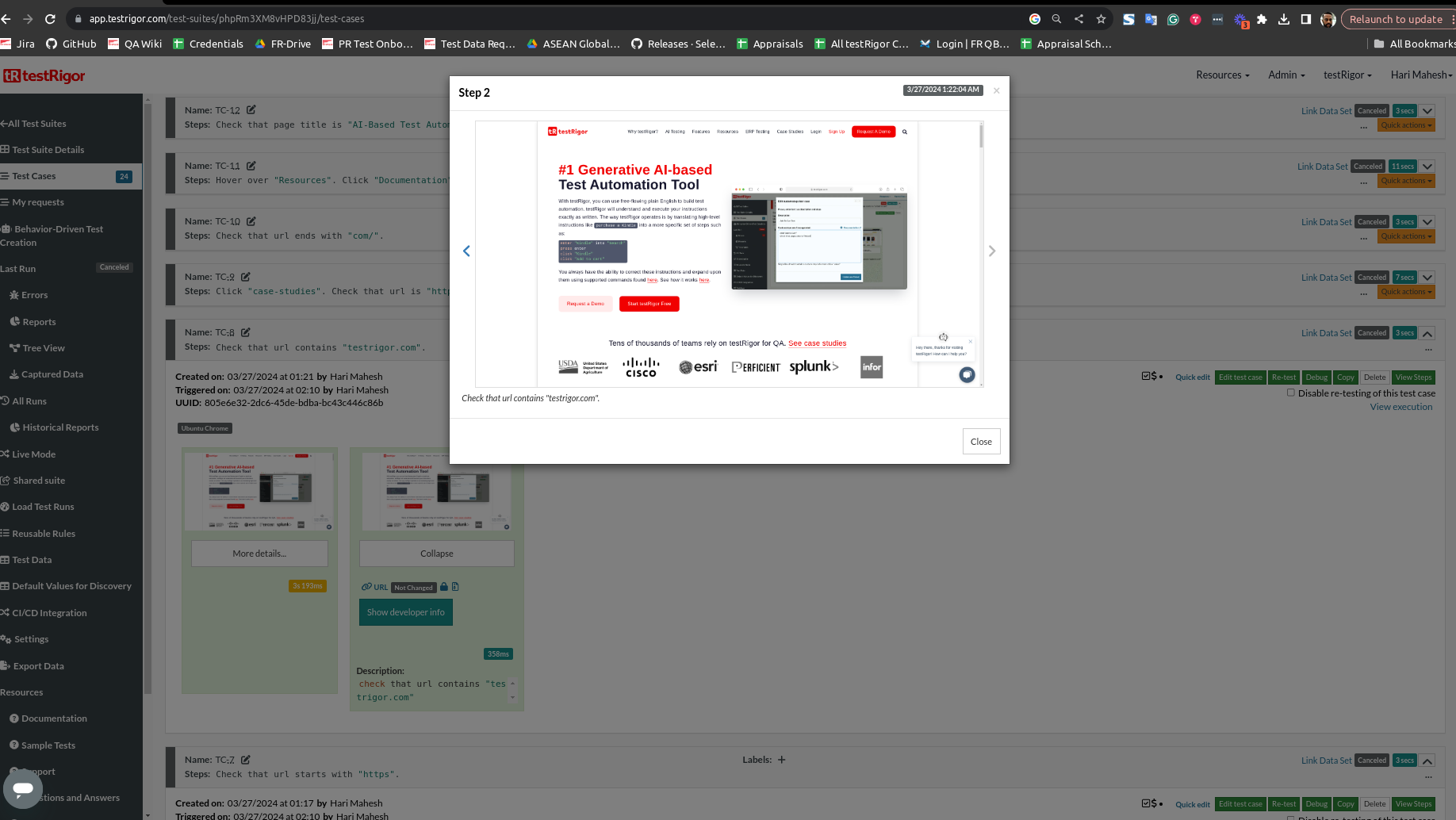
Task: Go to previous step using left arrow
Action: tap(466, 251)
